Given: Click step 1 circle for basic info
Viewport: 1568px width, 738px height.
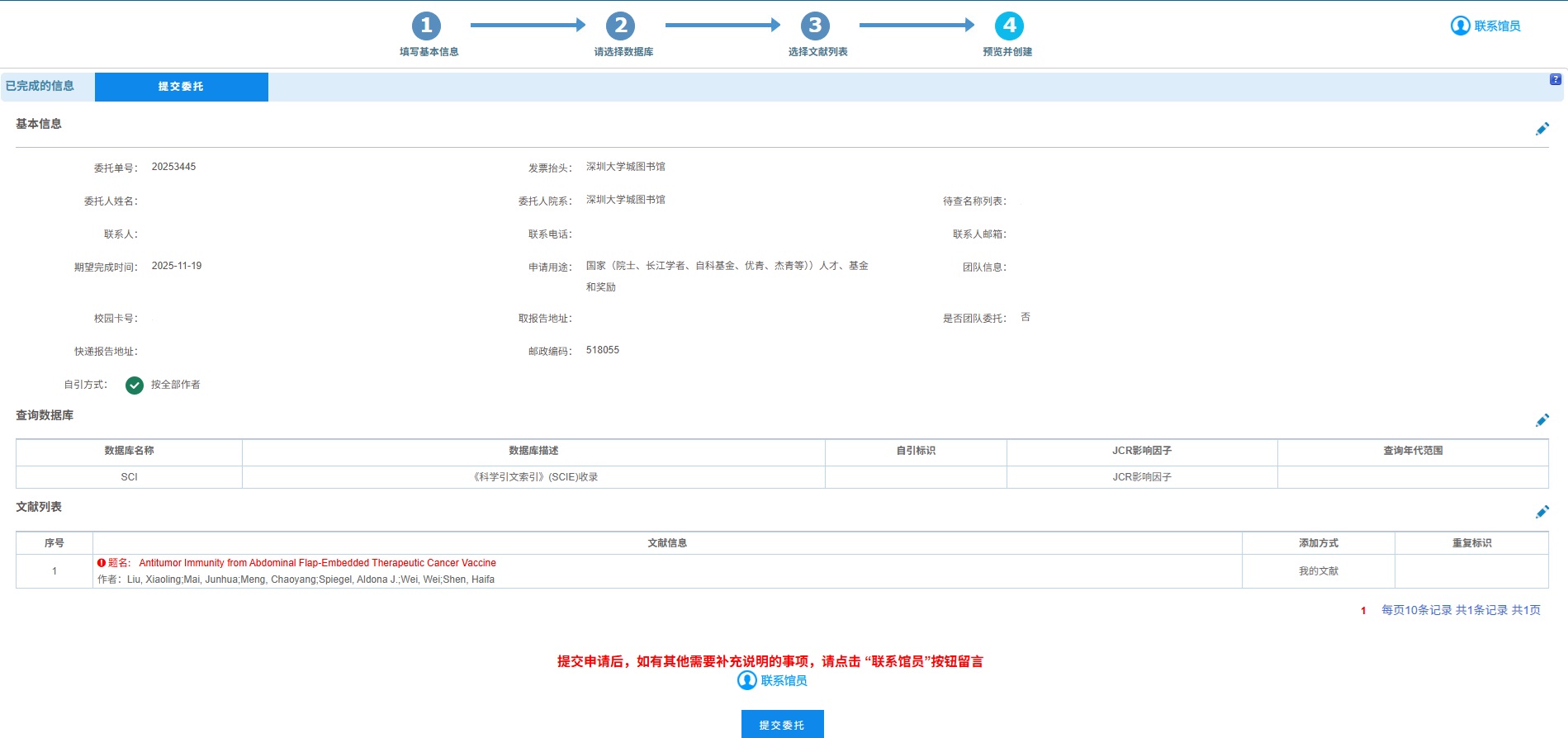Looking at the screenshot, I should coord(426,26).
